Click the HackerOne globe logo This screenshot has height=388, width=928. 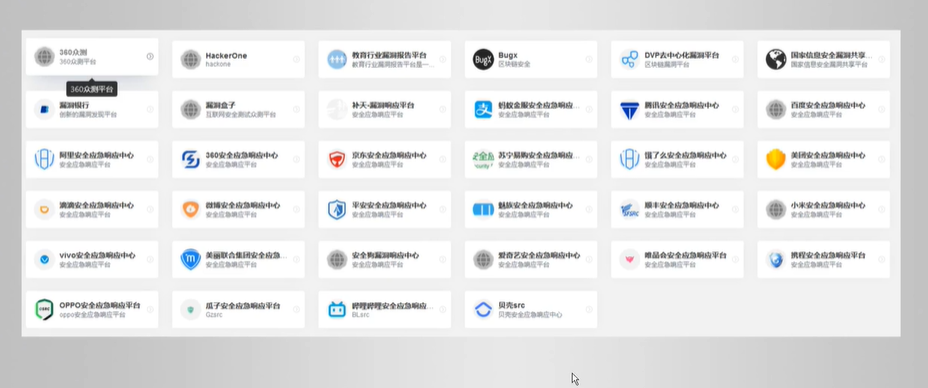(191, 59)
